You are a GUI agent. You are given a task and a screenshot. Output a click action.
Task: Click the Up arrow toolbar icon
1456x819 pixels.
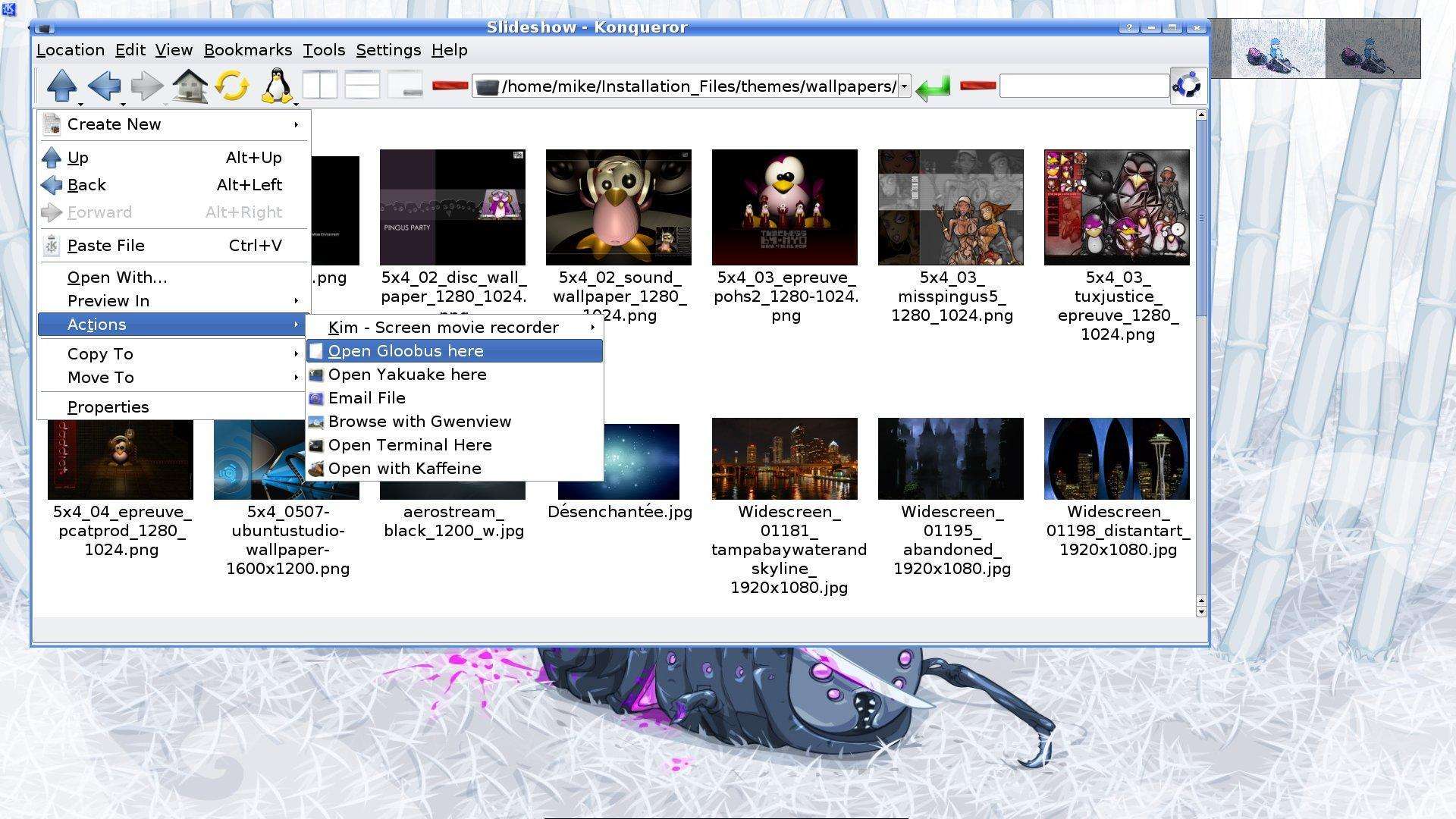[61, 85]
